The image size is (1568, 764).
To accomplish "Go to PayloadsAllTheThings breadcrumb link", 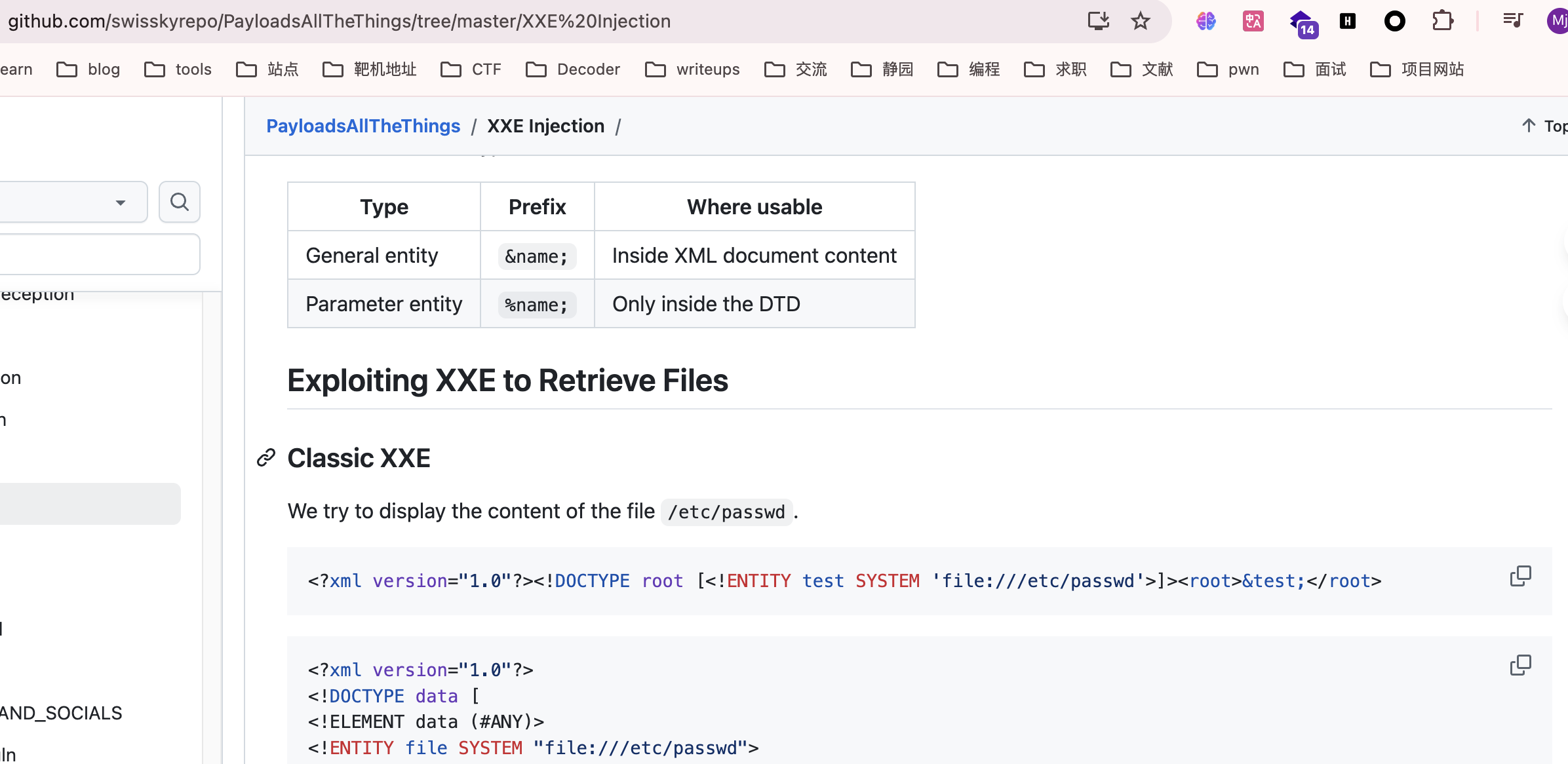I will (363, 126).
